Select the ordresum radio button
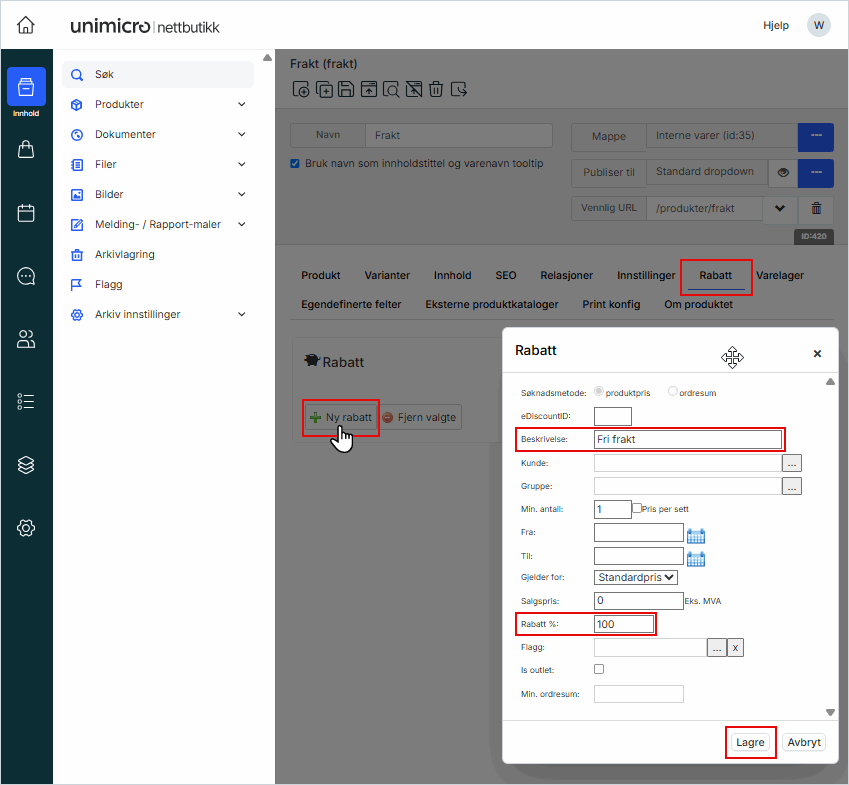This screenshot has width=849, height=785. [673, 392]
